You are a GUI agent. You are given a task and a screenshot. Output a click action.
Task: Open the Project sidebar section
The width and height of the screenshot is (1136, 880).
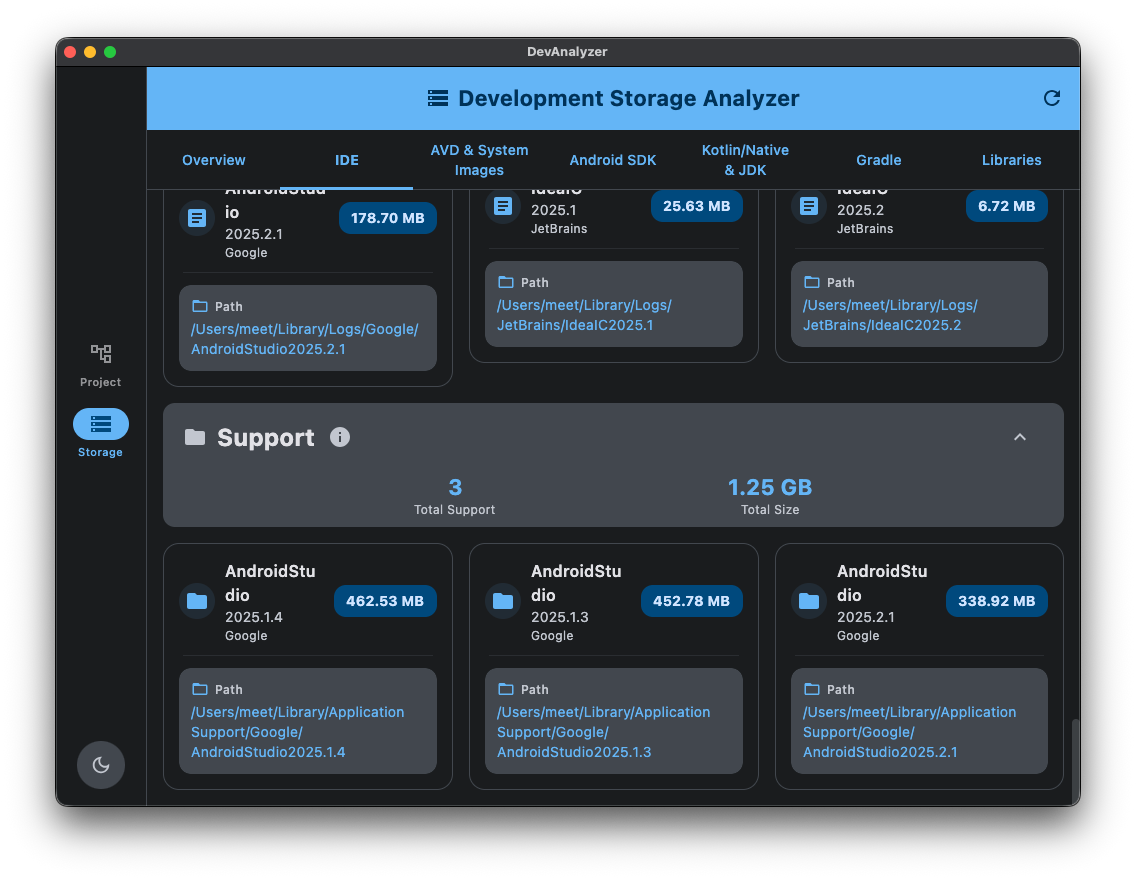101,366
